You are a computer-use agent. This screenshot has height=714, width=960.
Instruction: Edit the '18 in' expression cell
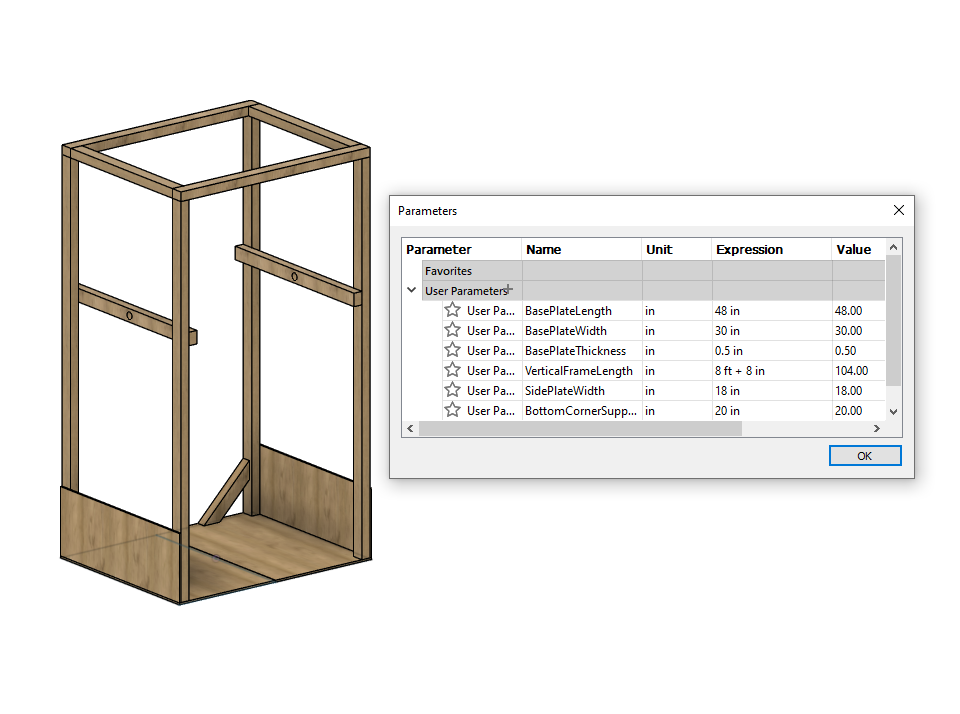point(771,391)
